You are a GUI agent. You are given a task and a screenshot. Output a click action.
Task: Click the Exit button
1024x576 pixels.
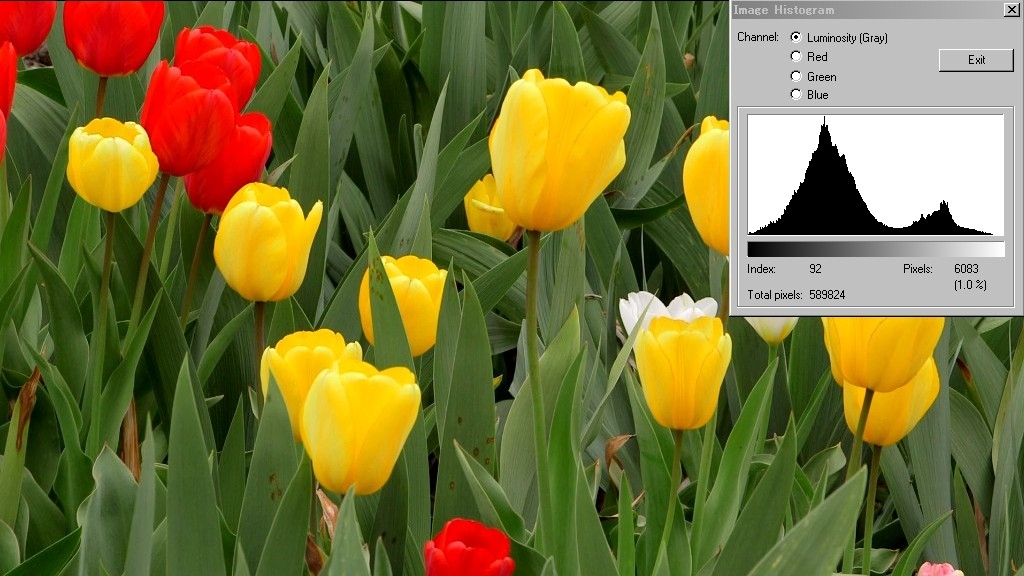(x=976, y=59)
